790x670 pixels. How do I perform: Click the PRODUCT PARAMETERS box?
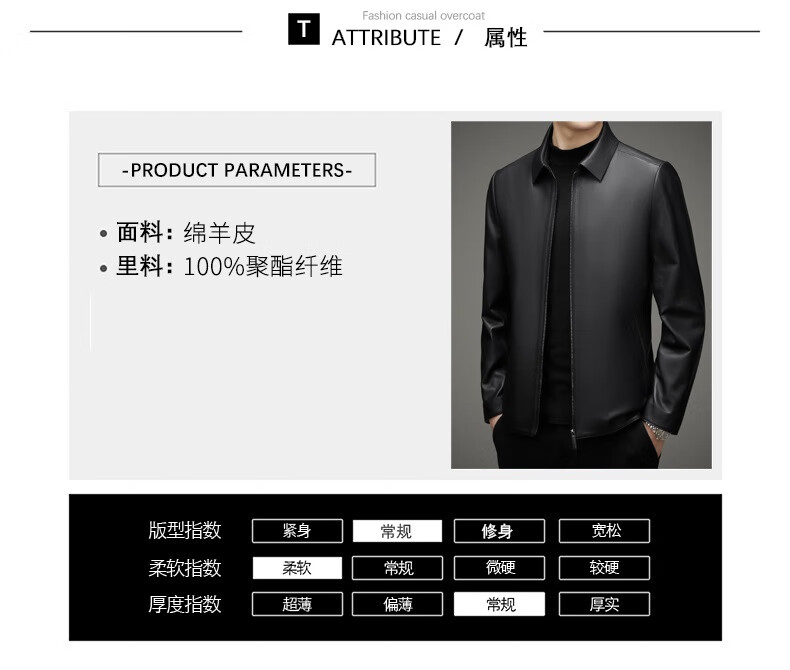pos(237,170)
